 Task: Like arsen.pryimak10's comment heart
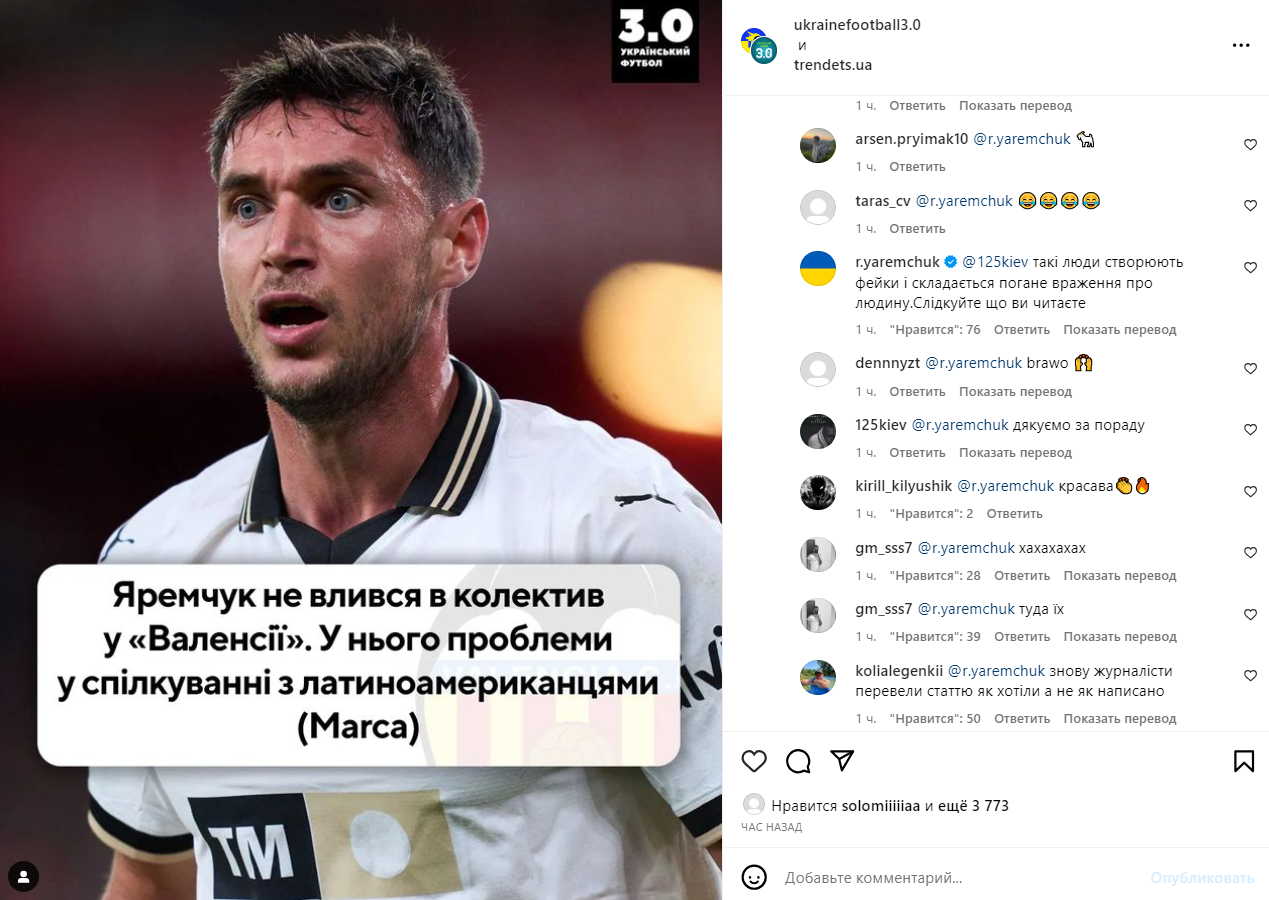[x=1250, y=145]
